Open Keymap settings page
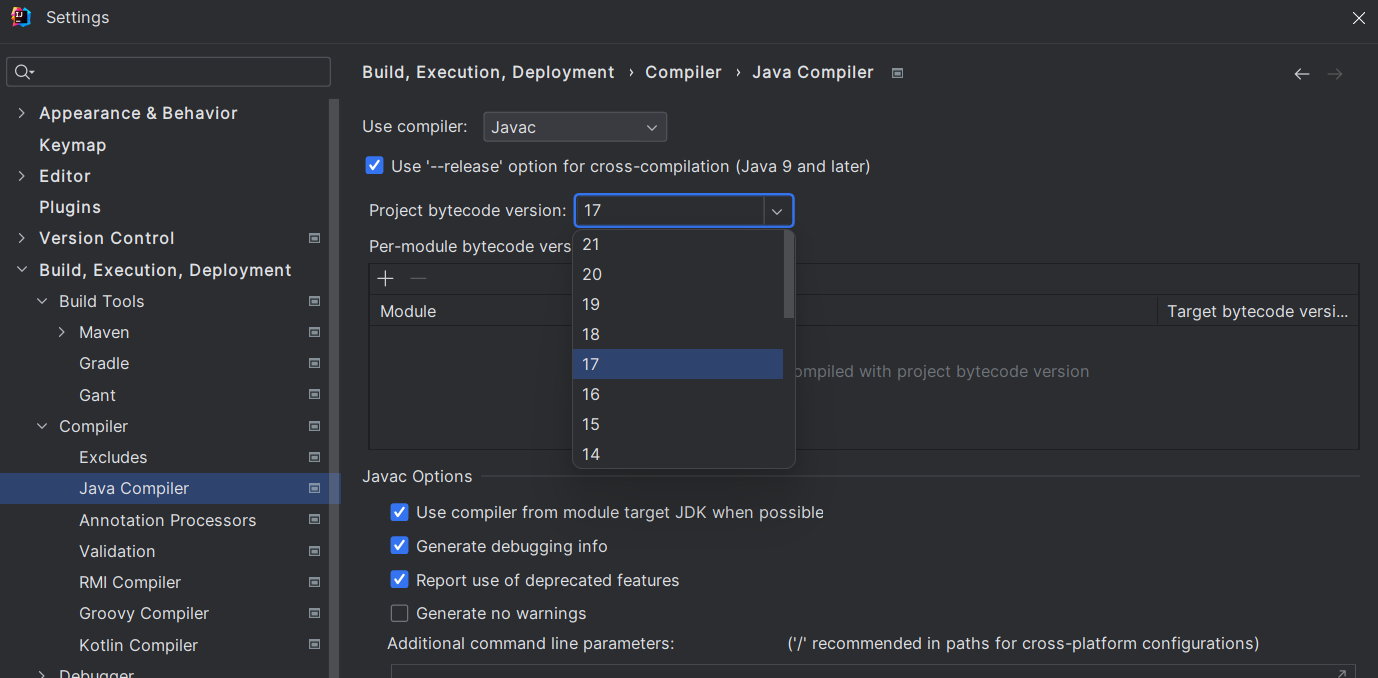The width and height of the screenshot is (1378, 678). point(72,145)
